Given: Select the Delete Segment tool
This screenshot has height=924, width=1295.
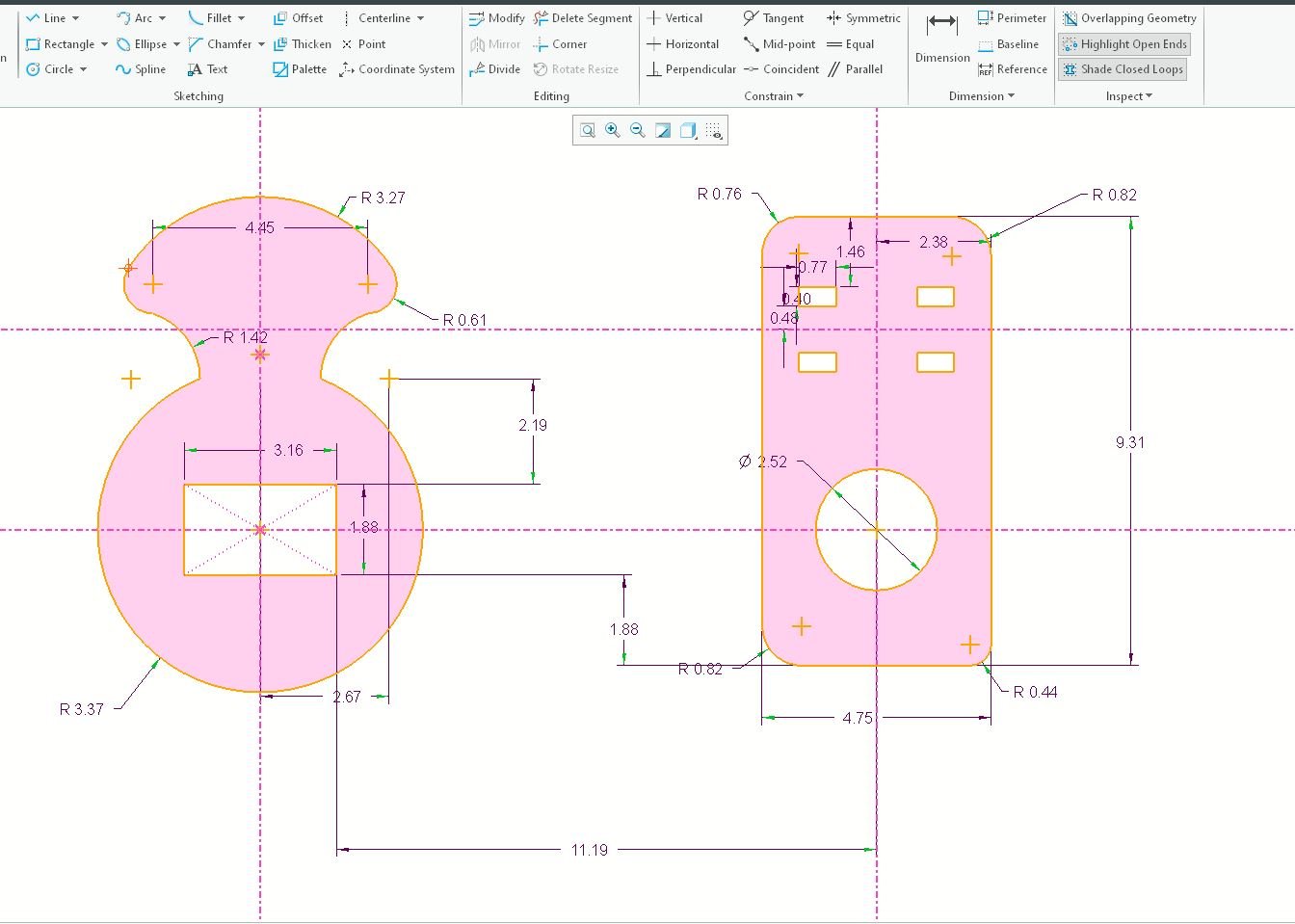Looking at the screenshot, I should tap(583, 17).
